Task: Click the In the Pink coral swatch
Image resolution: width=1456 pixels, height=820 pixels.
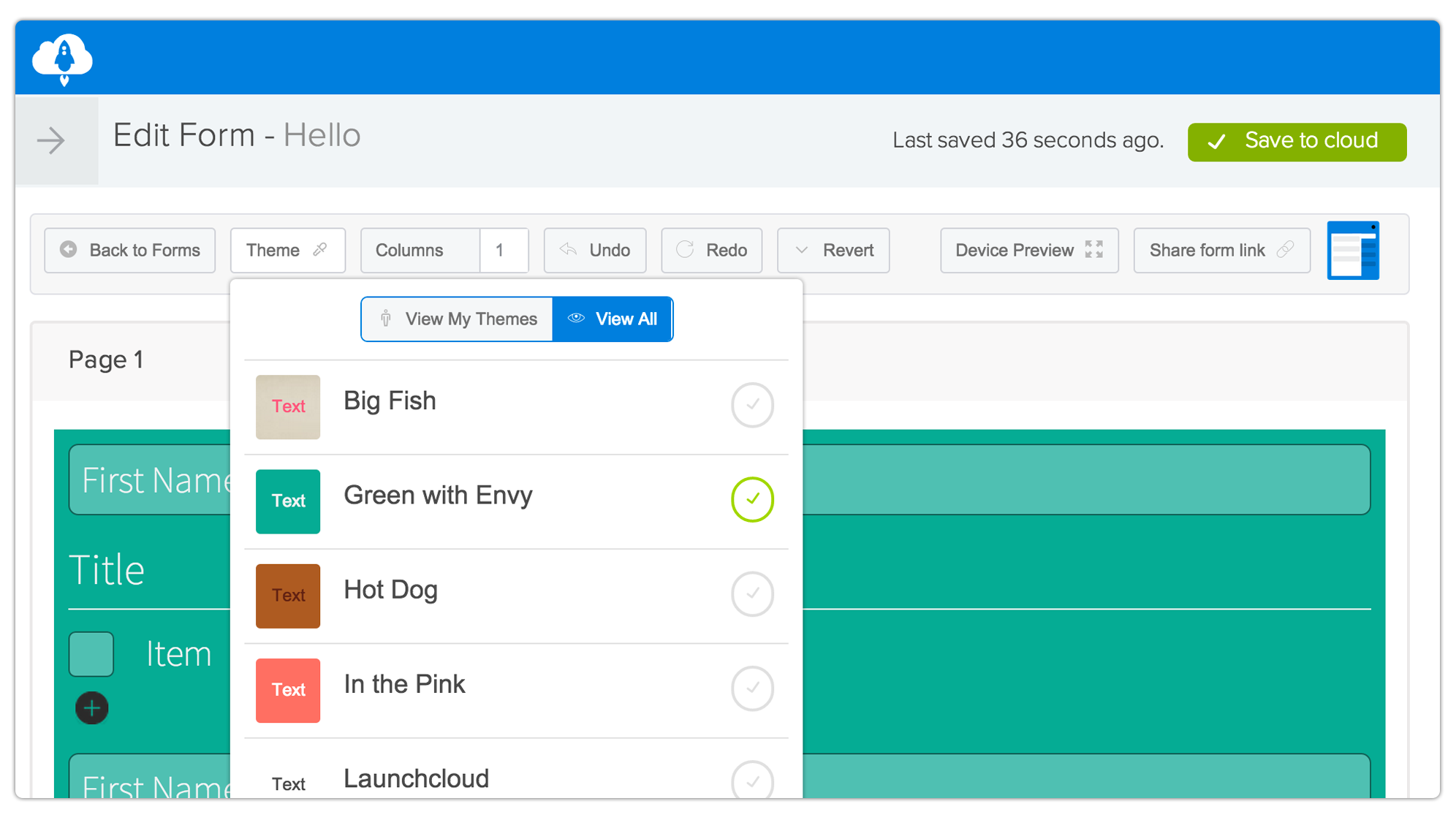Action: [288, 691]
